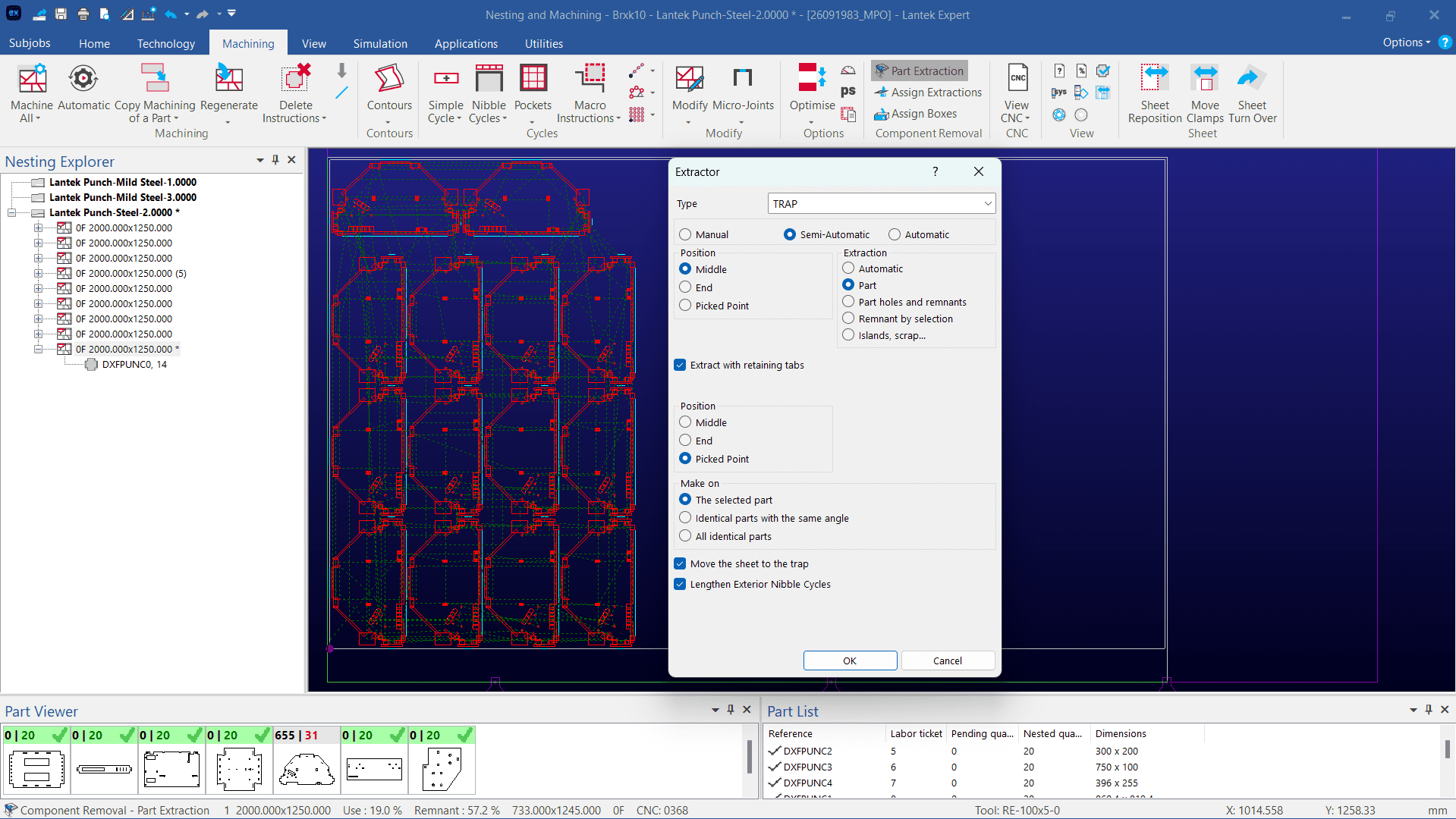Click the Delete Instructions icon
1456x819 pixels.
click(295, 80)
